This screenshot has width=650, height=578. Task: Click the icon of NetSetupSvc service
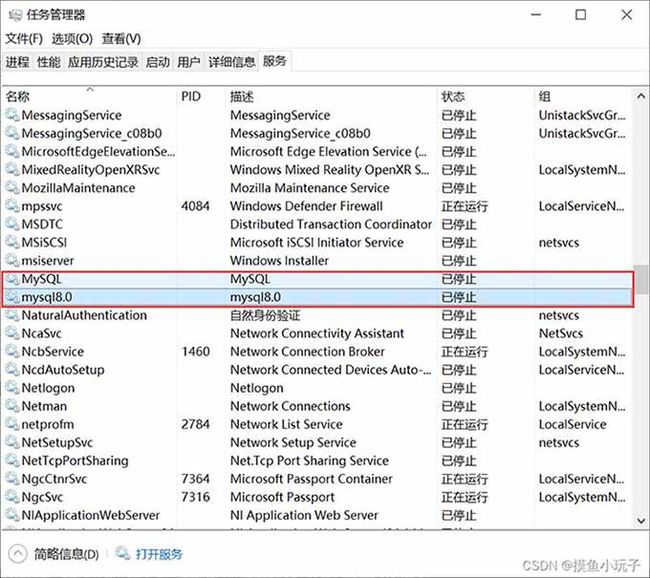point(12,442)
